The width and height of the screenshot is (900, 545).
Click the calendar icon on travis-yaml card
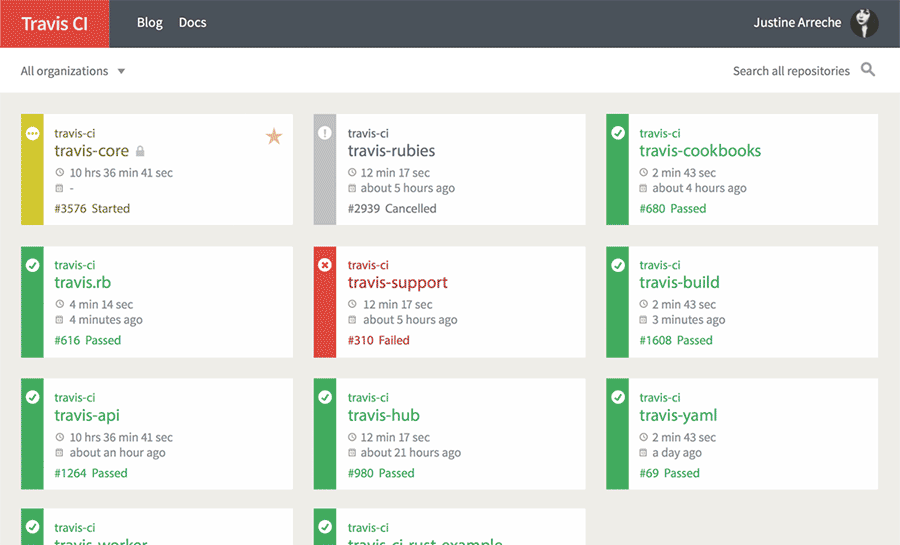[x=644, y=453]
